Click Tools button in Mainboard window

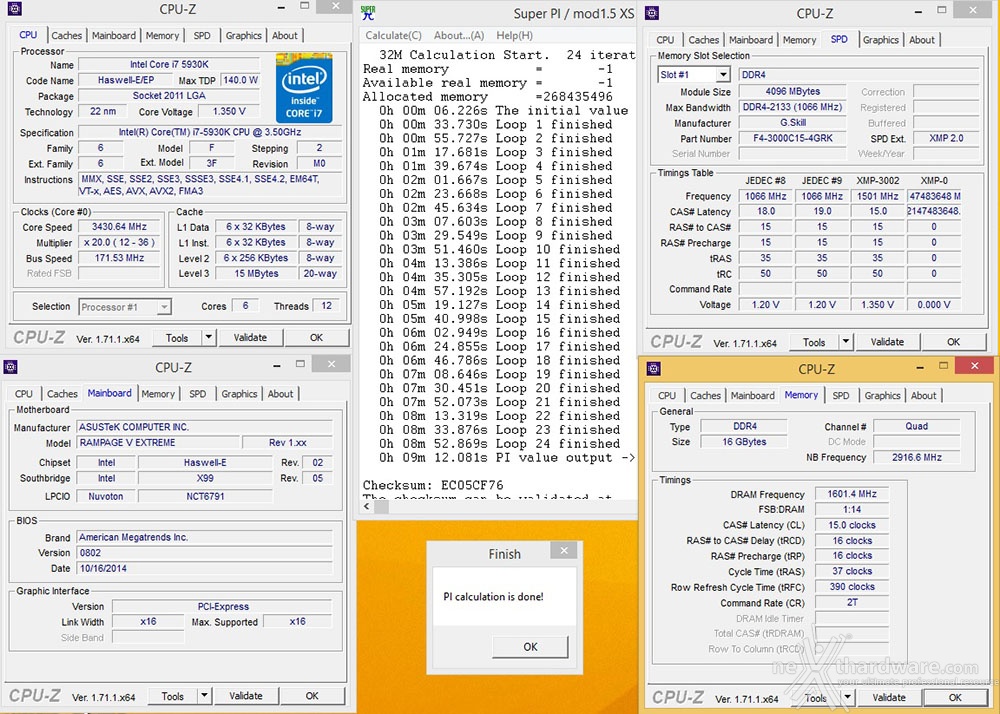[173, 696]
